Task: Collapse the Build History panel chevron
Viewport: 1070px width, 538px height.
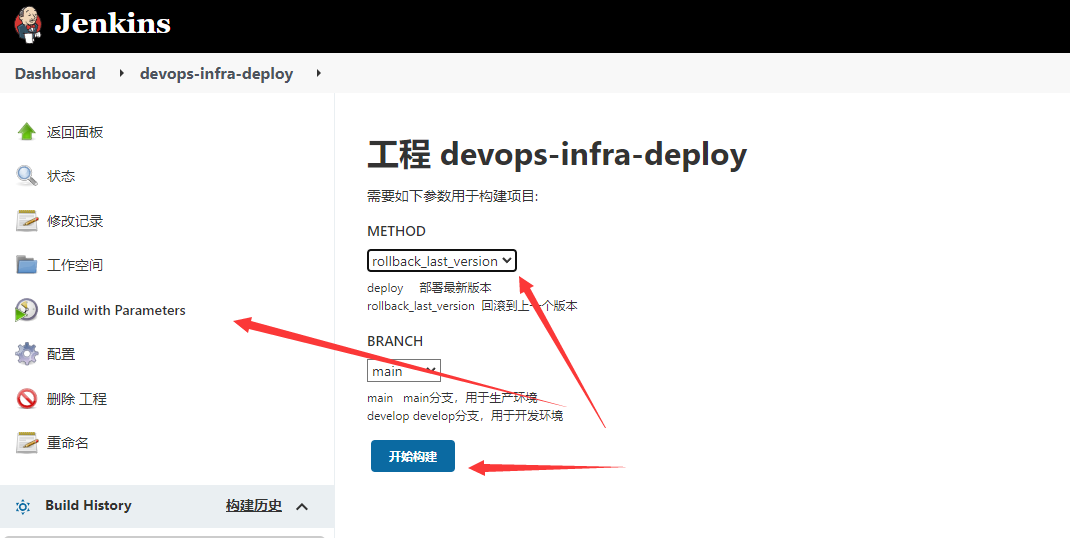Action: (302, 507)
